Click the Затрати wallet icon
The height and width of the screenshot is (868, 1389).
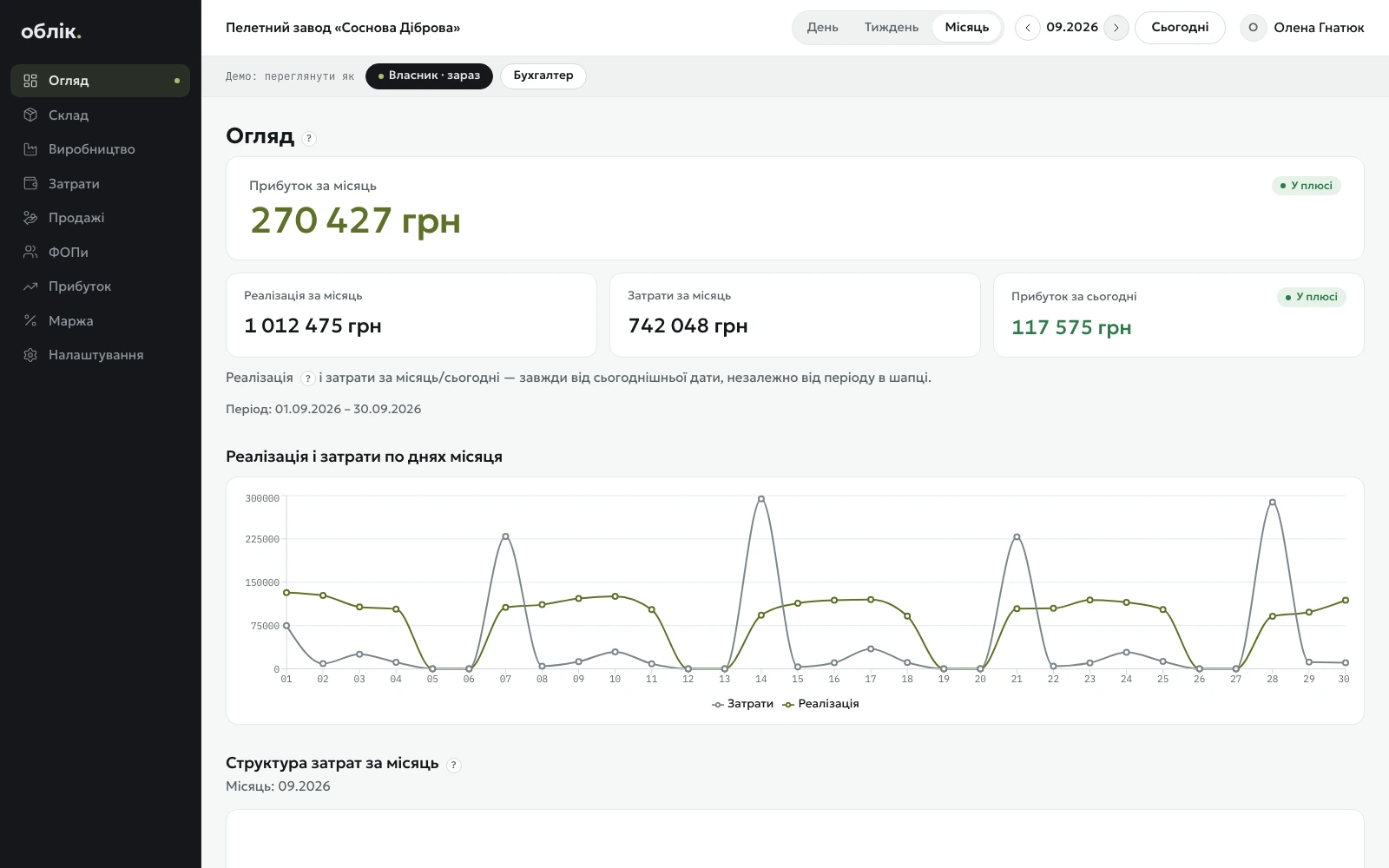click(x=30, y=183)
